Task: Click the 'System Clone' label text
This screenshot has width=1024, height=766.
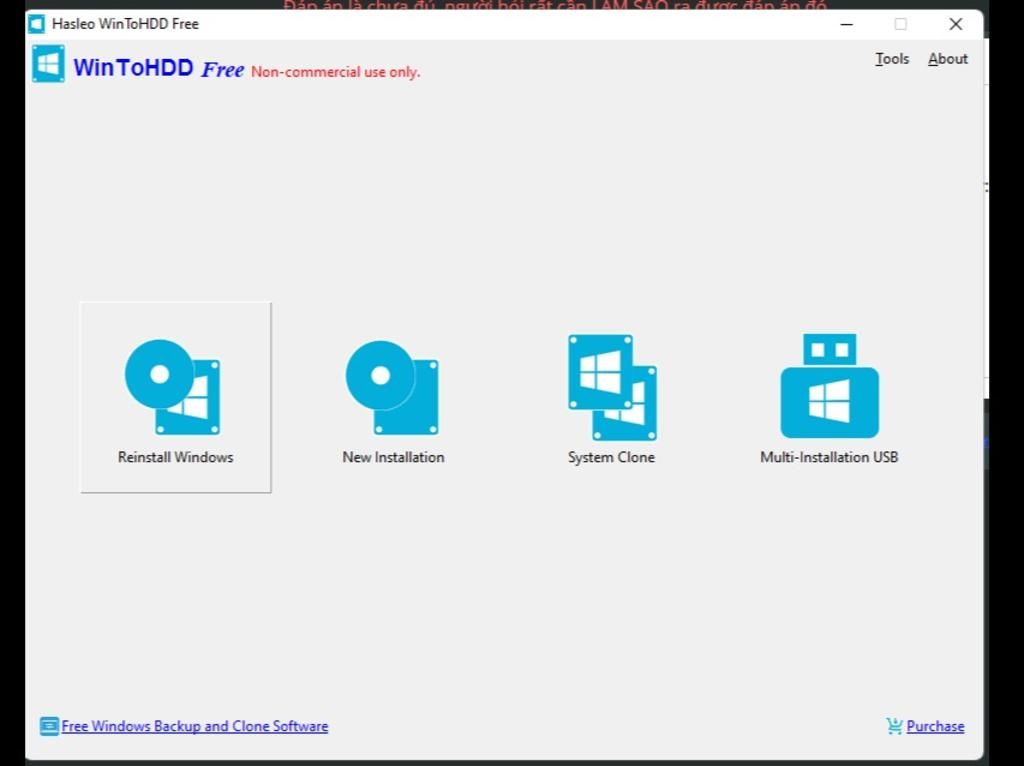Action: (x=611, y=457)
